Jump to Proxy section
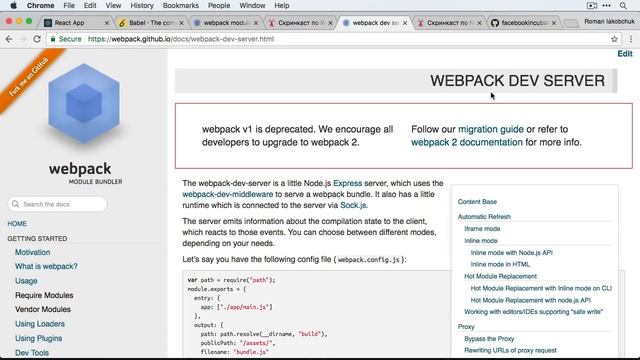 (x=466, y=327)
